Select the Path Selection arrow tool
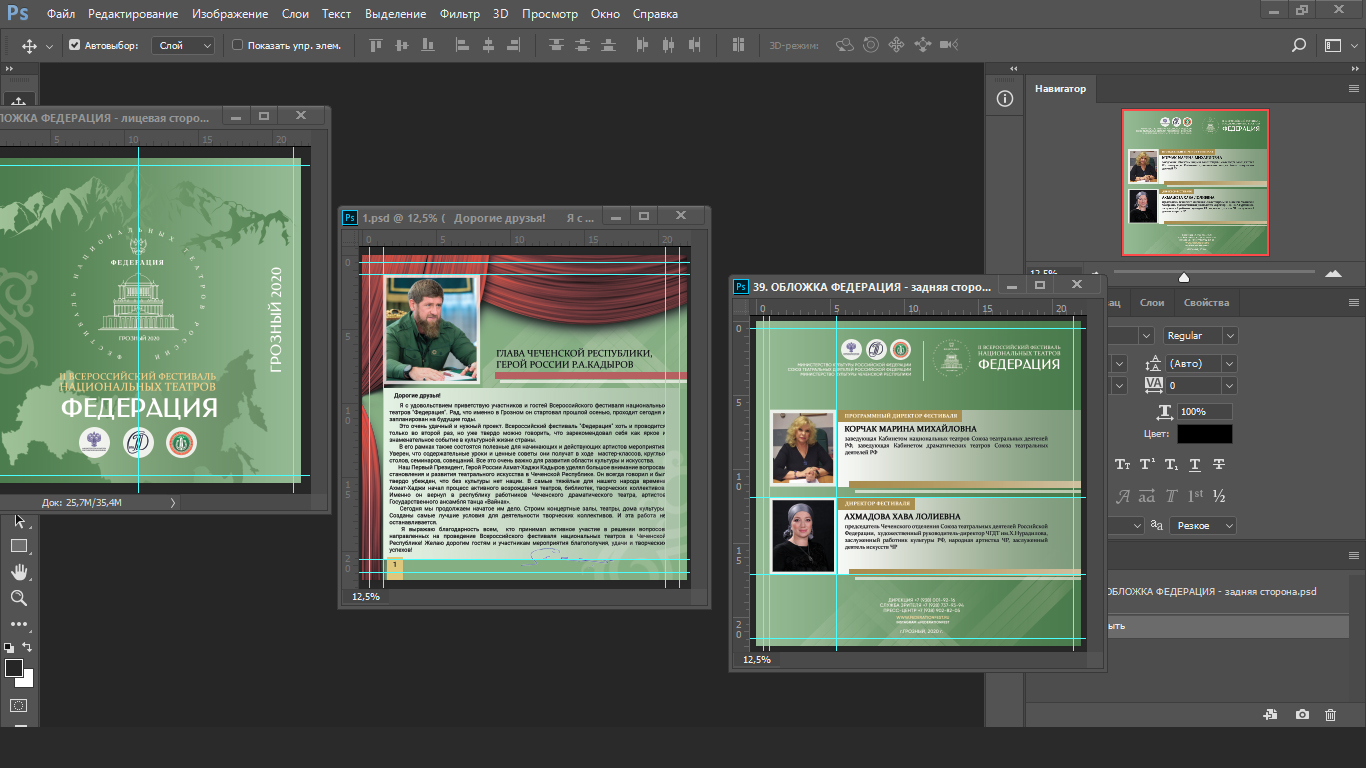 (x=18, y=521)
